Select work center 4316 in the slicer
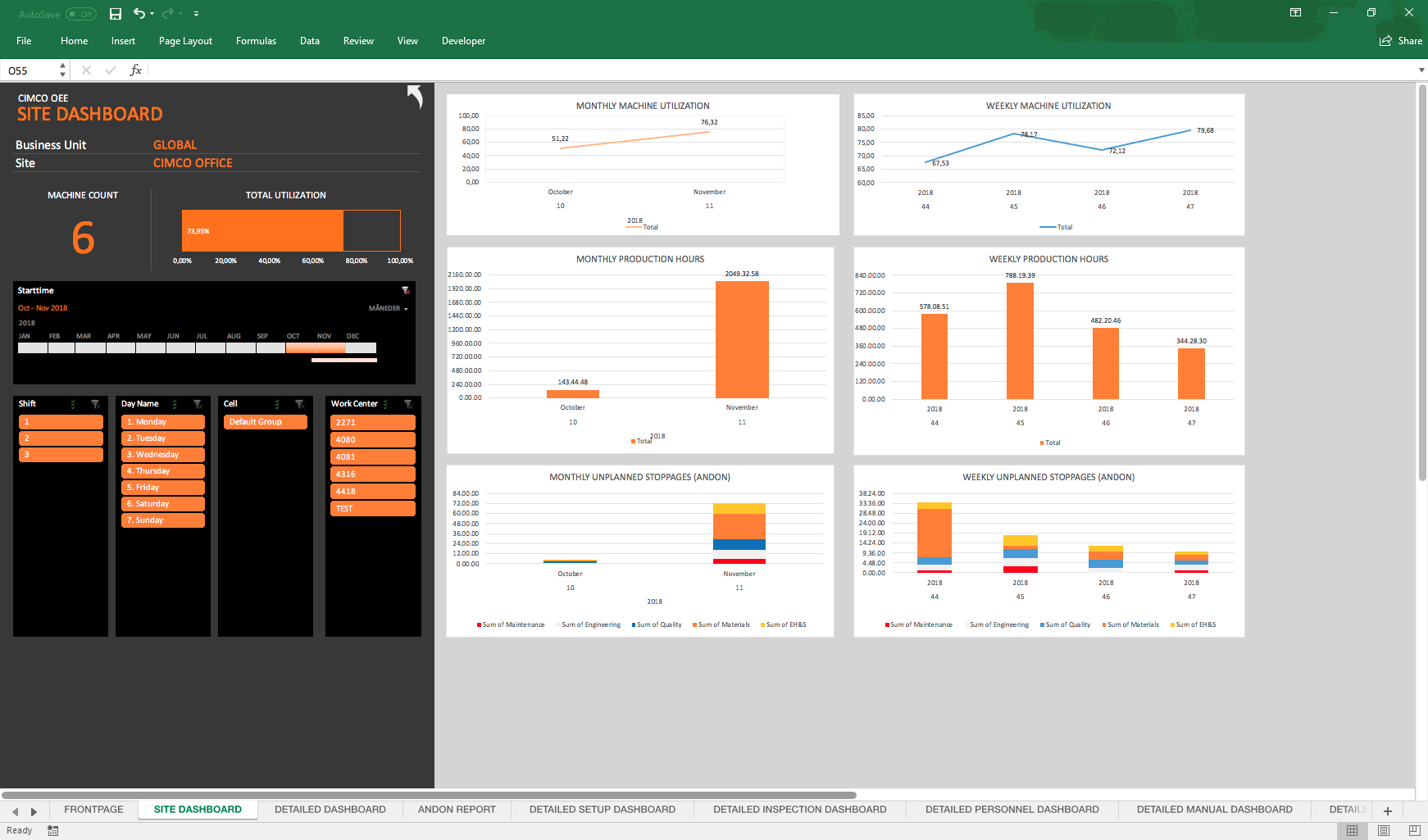The image size is (1428, 840). (x=372, y=474)
